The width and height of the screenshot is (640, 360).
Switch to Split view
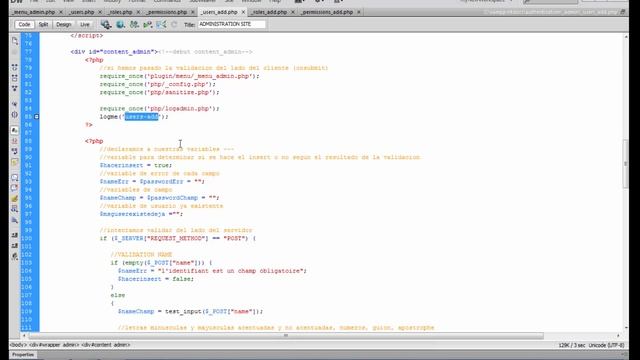pos(43,24)
